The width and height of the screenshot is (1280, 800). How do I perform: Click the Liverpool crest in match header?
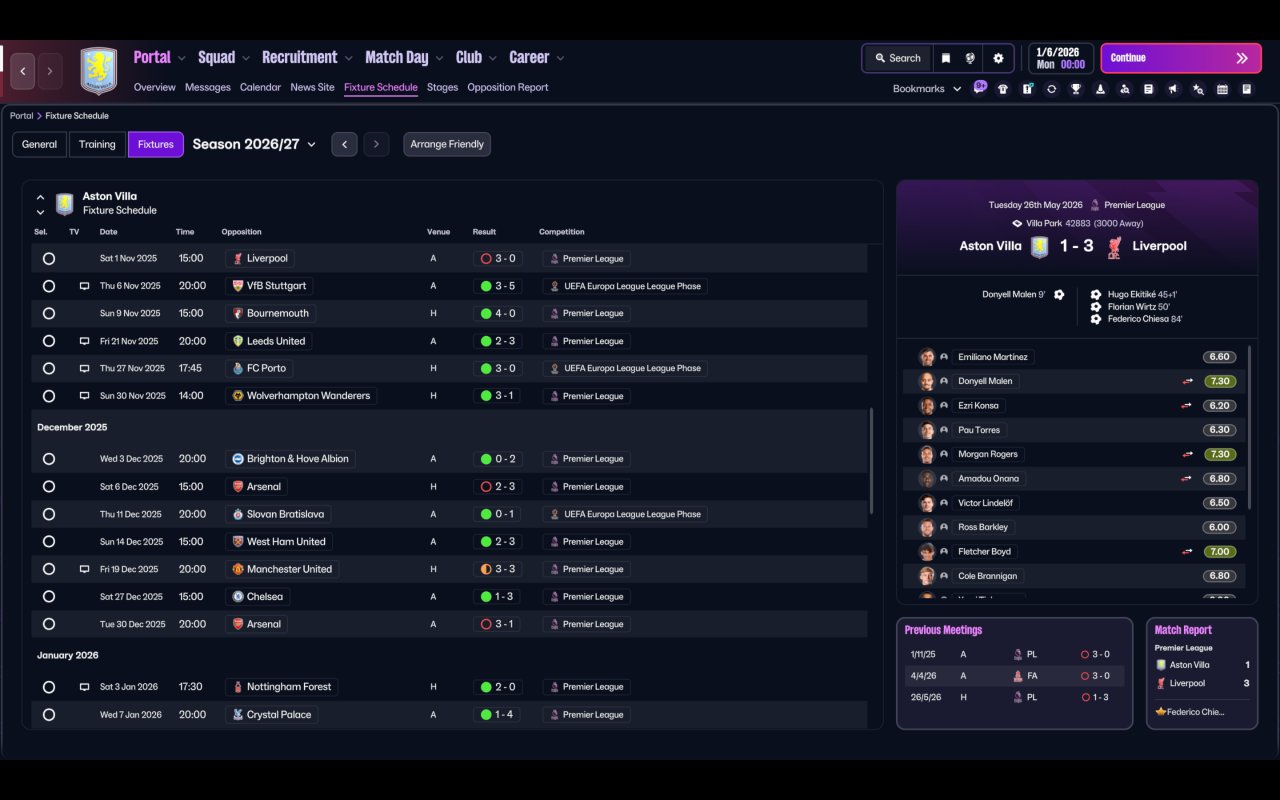pos(1114,246)
